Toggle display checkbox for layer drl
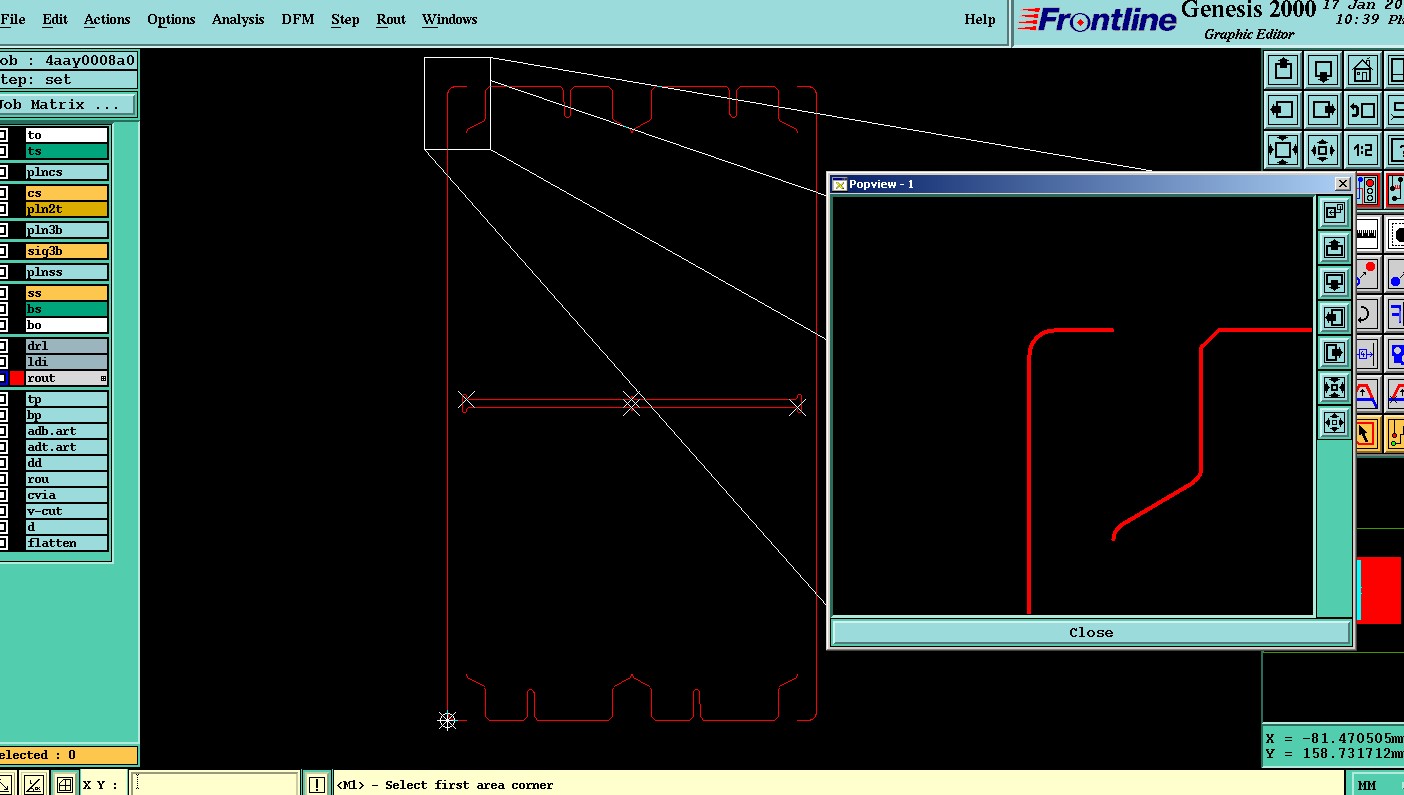Image resolution: width=1404 pixels, height=795 pixels. pos(4,346)
